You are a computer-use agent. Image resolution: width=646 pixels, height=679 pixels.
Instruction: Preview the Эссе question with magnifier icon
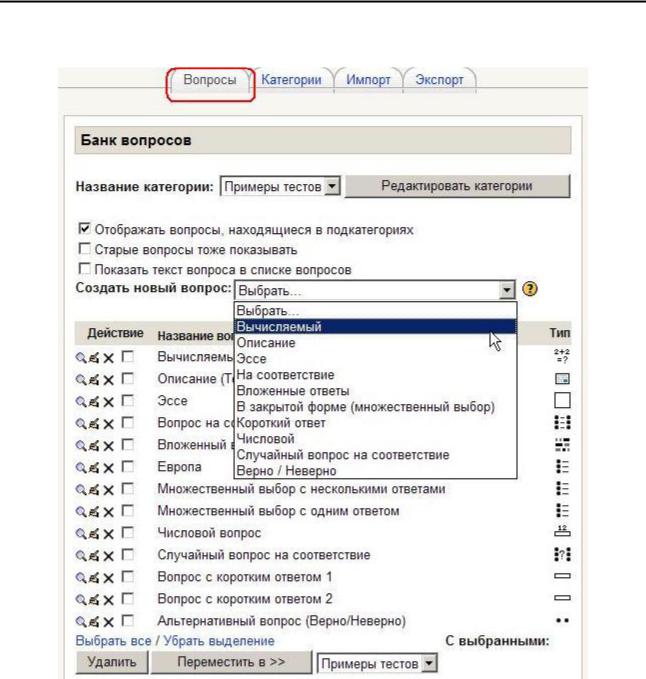(81, 401)
